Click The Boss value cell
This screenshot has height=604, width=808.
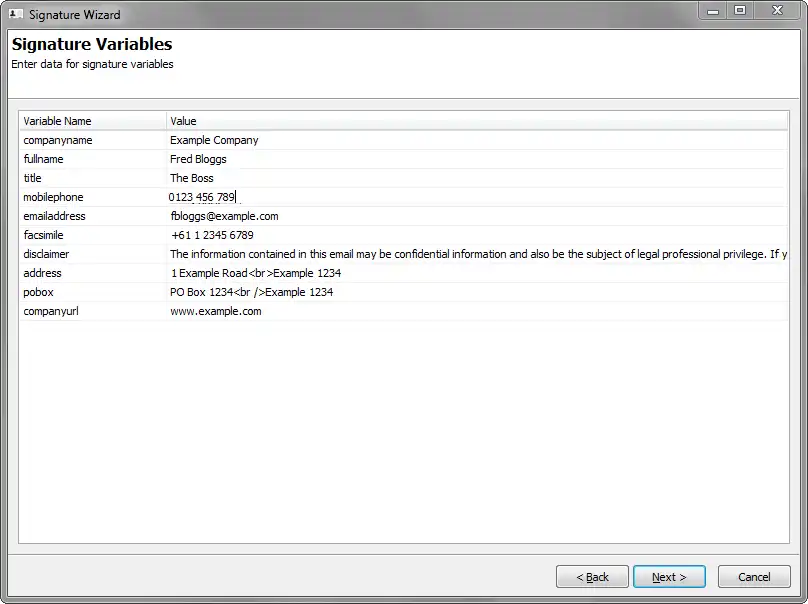point(477,178)
